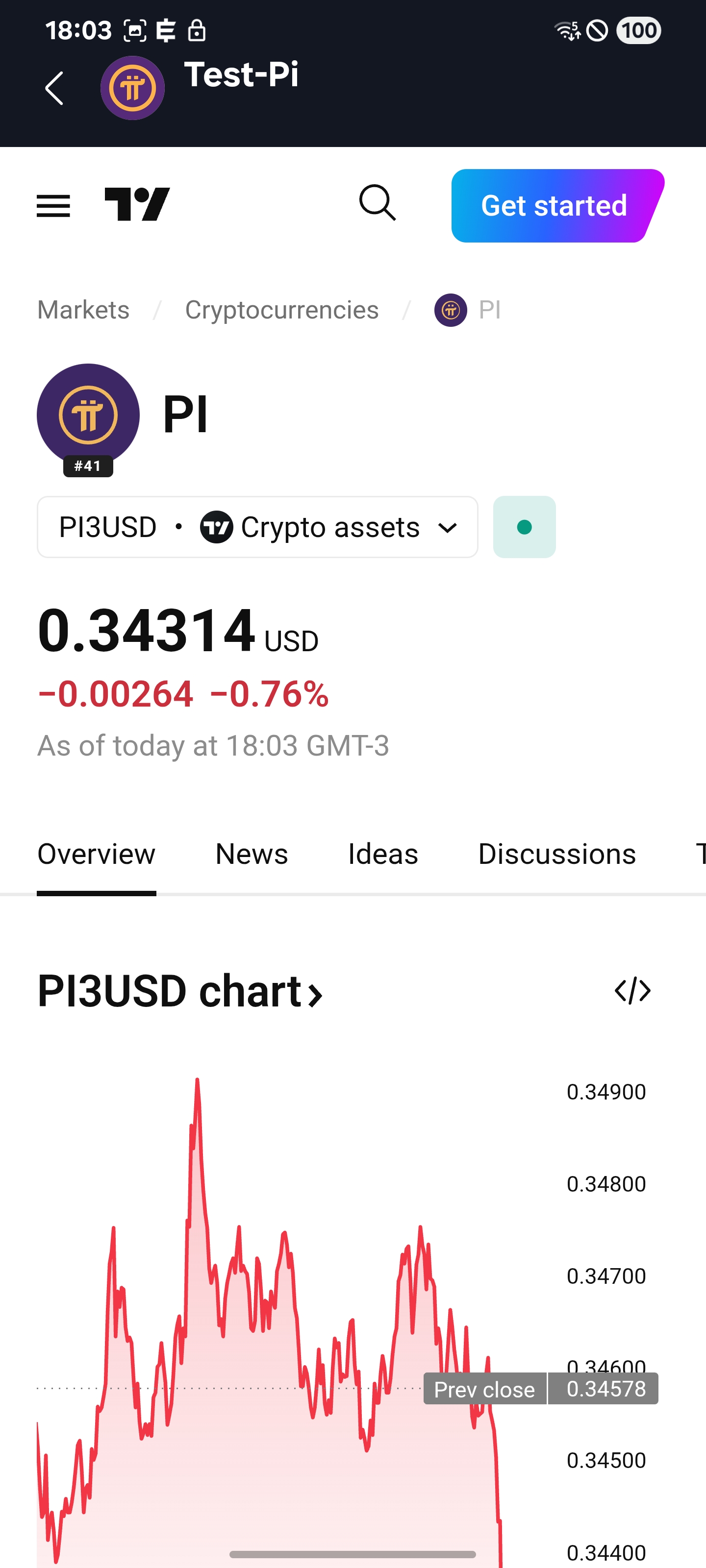This screenshot has height=1568, width=706.
Task: Open the hamburger menu
Action: (53, 206)
